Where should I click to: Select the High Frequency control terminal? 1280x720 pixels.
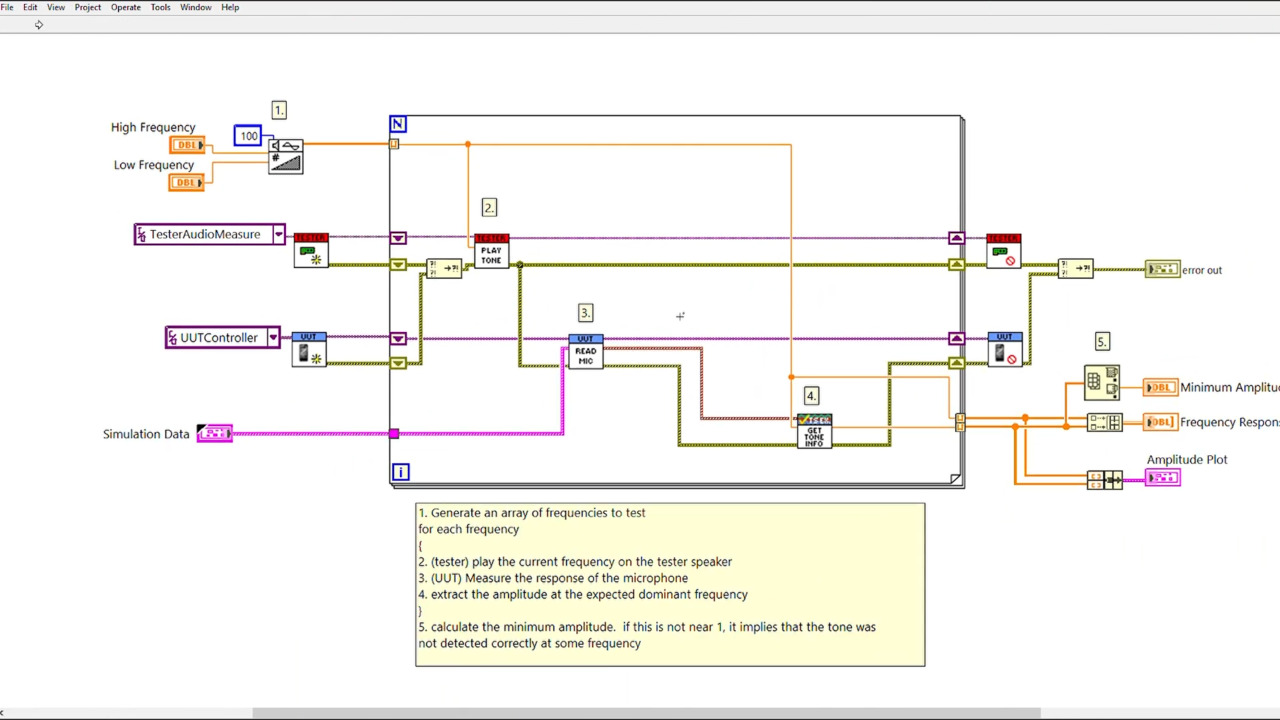[187, 145]
